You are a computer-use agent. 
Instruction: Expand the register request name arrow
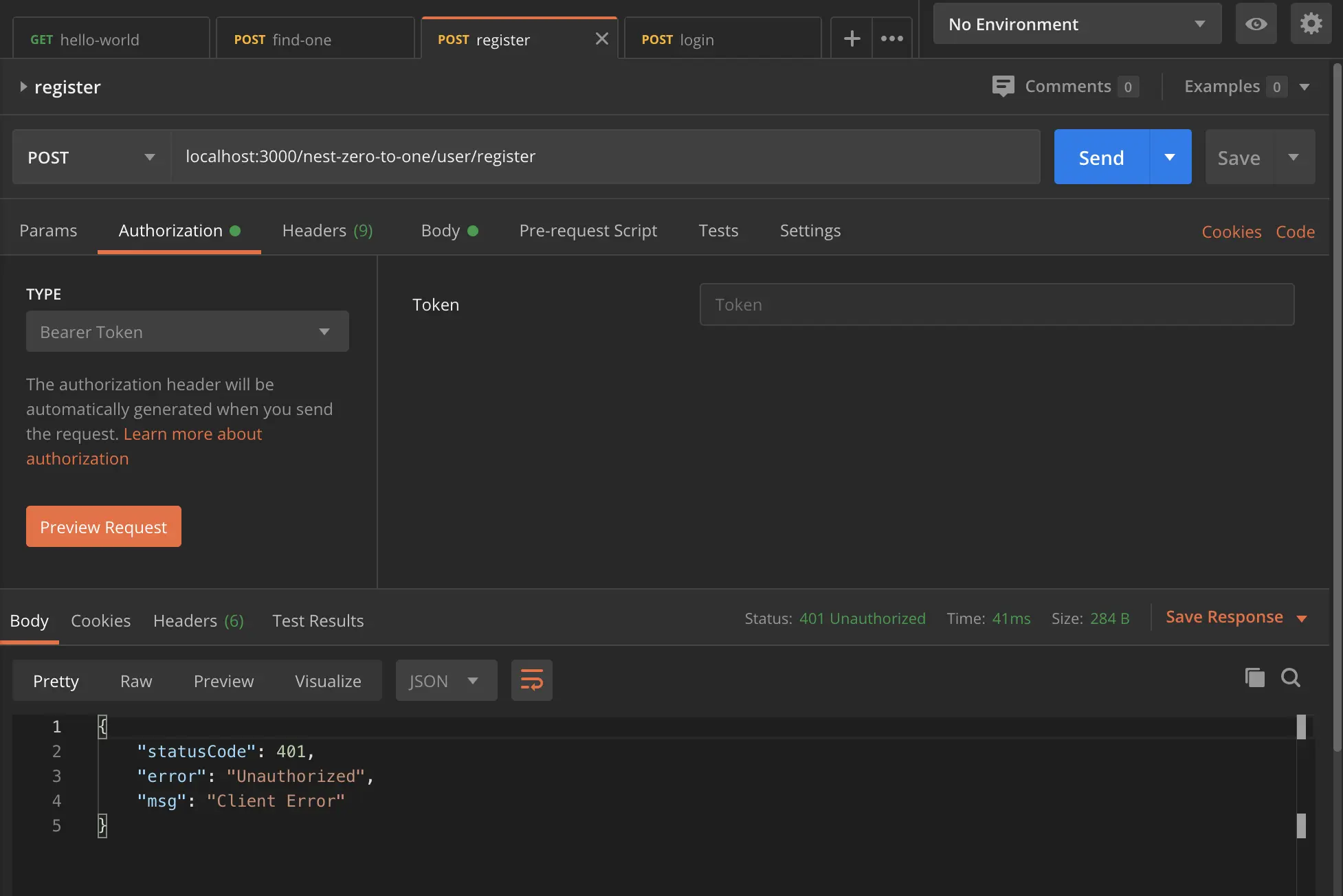pyautogui.click(x=23, y=87)
